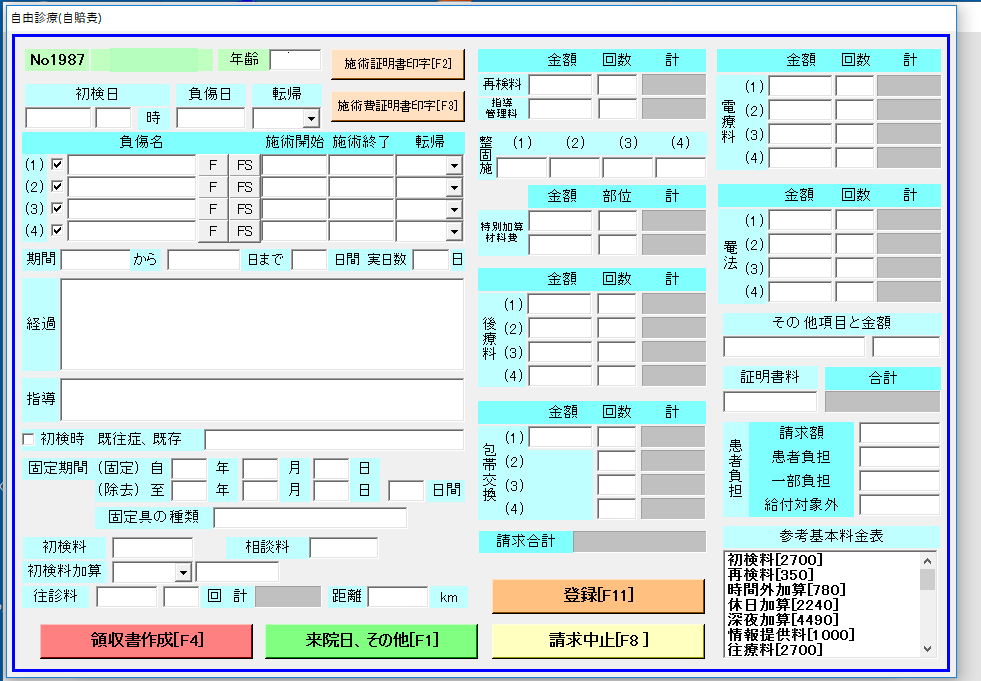This screenshot has height=681, width=981.
Task: Click the 経過 text area
Action: 262,324
